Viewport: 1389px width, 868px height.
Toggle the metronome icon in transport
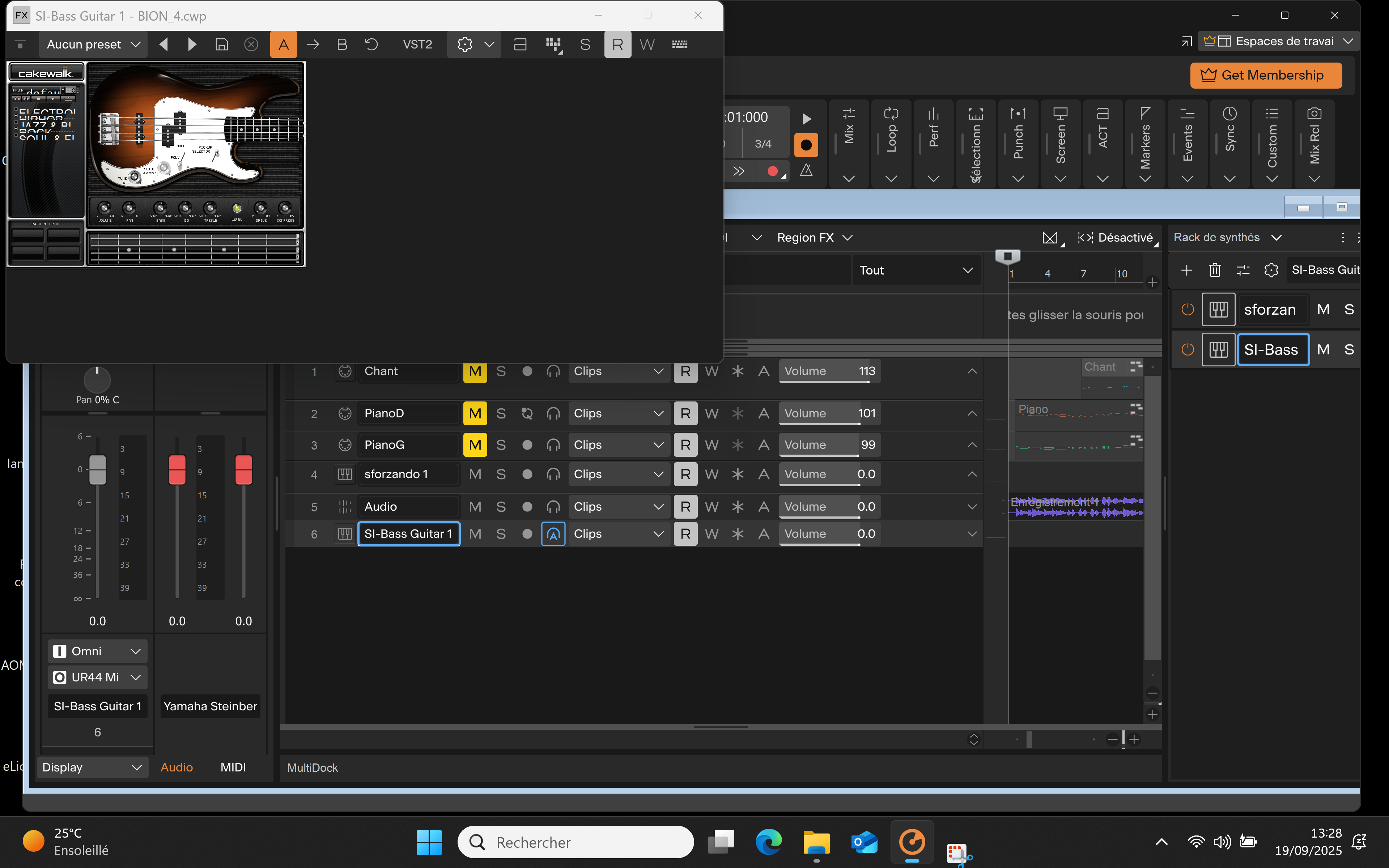tap(806, 170)
